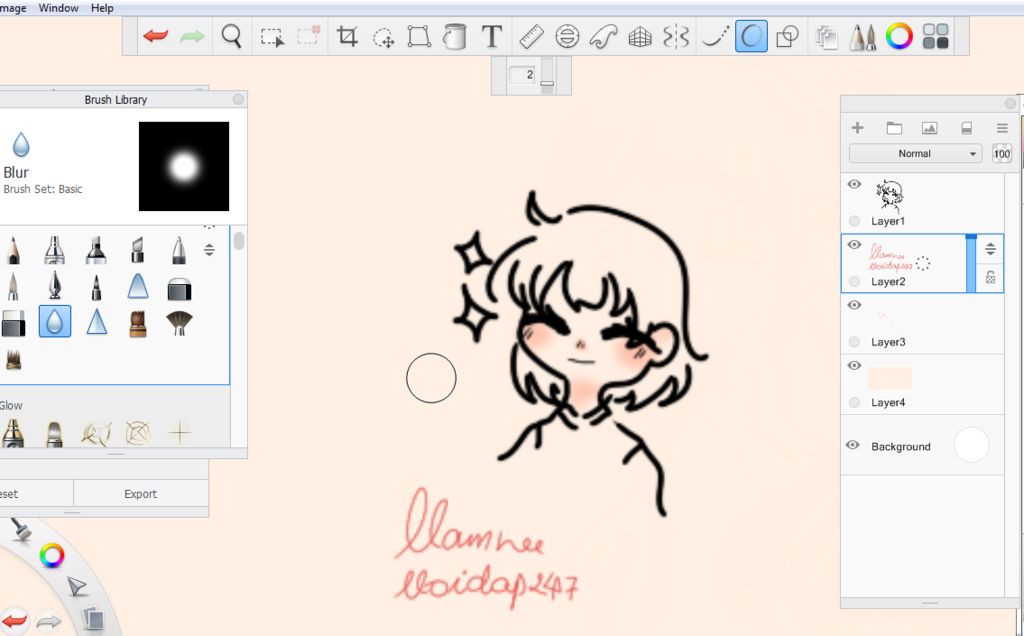
Task: Select the Blur water-drop brush
Action: (55, 322)
